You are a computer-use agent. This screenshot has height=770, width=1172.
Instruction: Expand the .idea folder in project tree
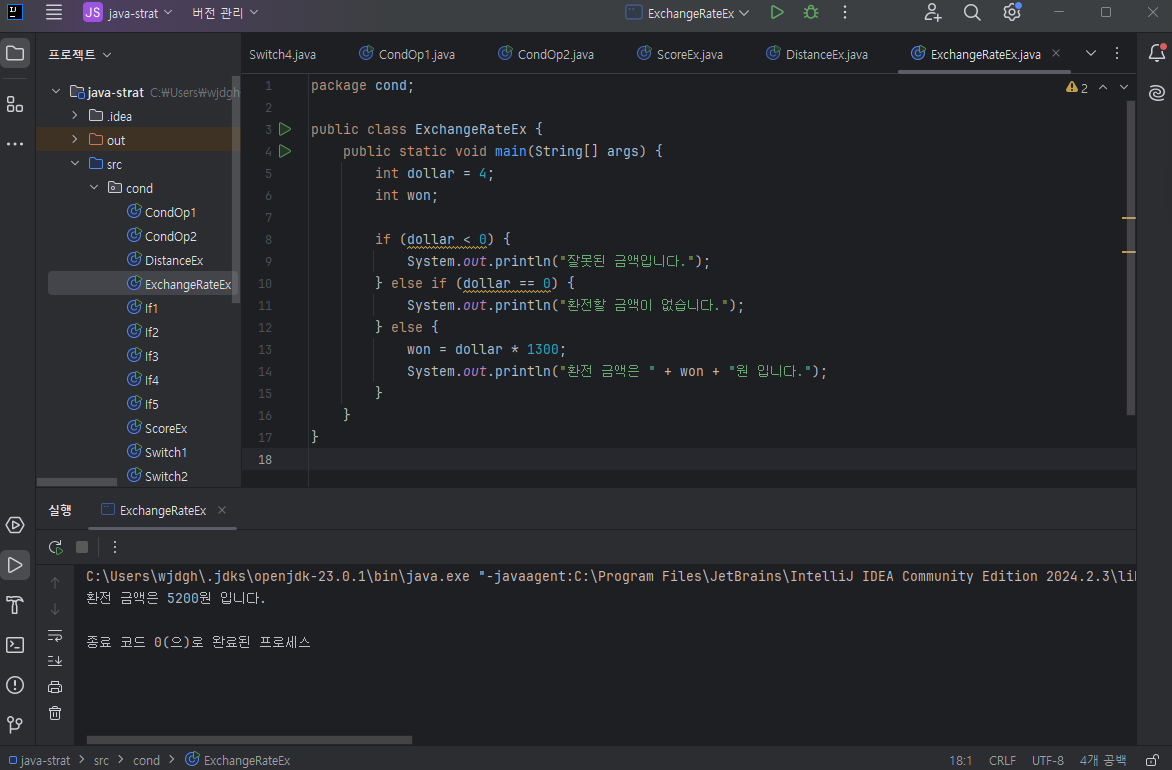75,116
